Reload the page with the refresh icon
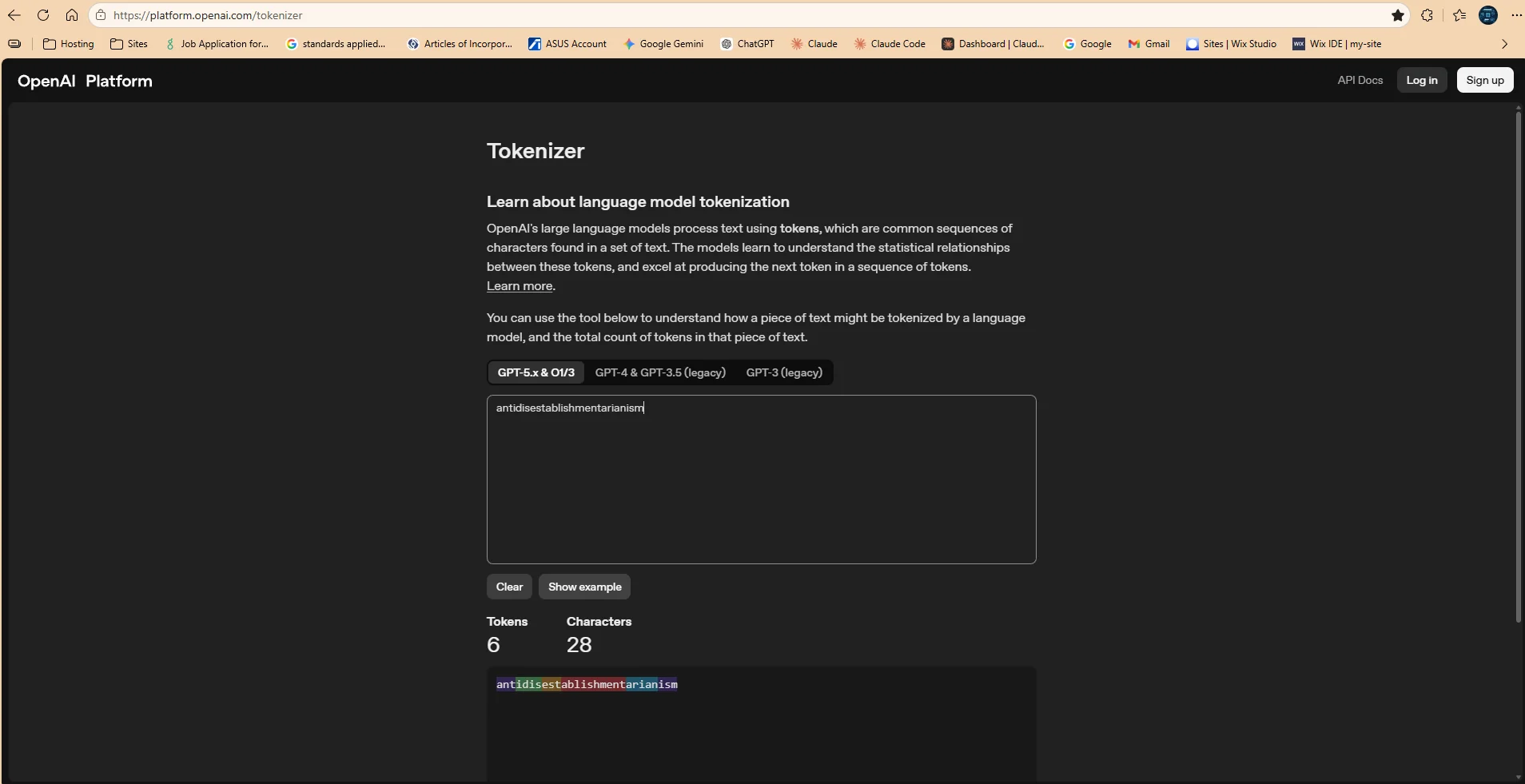This screenshot has height=784, width=1525. (43, 15)
